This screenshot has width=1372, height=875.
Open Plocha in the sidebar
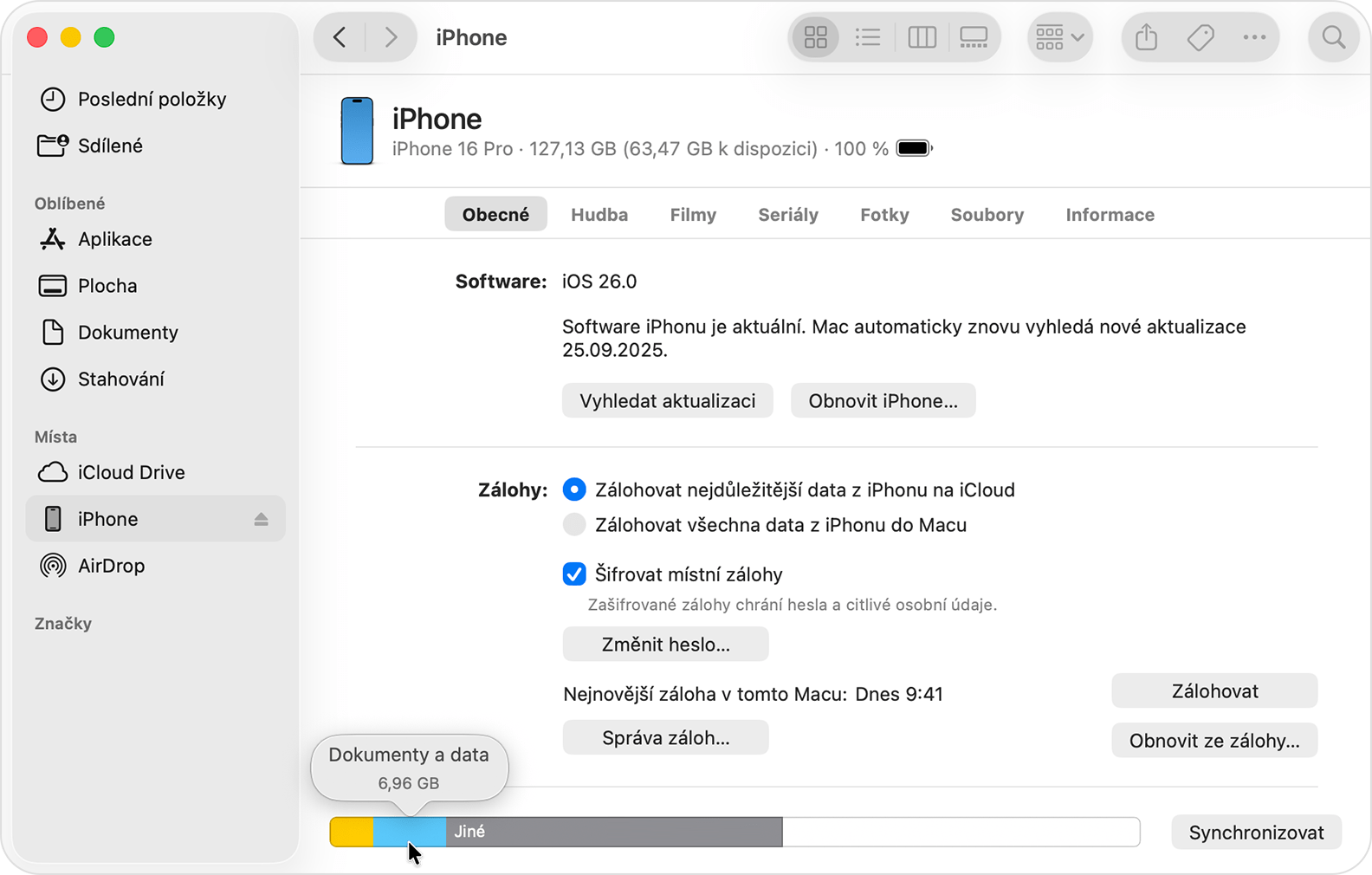pyautogui.click(x=156, y=286)
